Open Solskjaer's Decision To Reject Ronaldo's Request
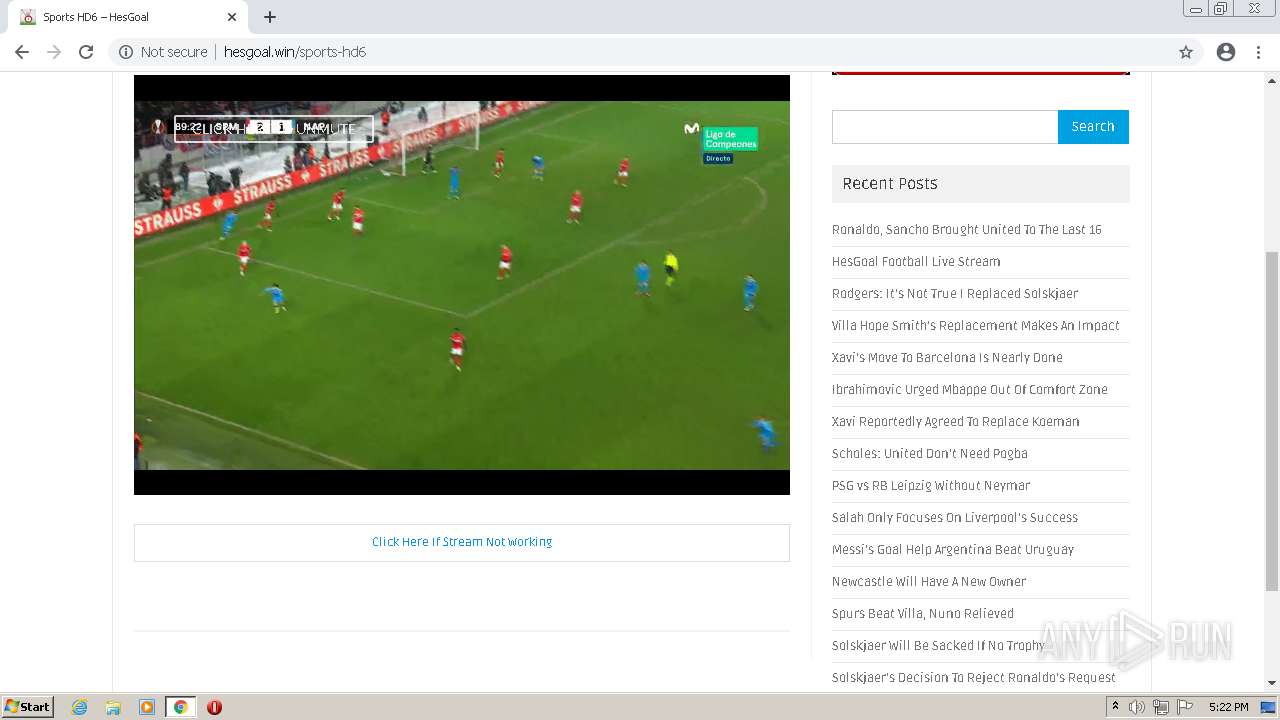Image resolution: width=1280 pixels, height=720 pixels. 974,677
